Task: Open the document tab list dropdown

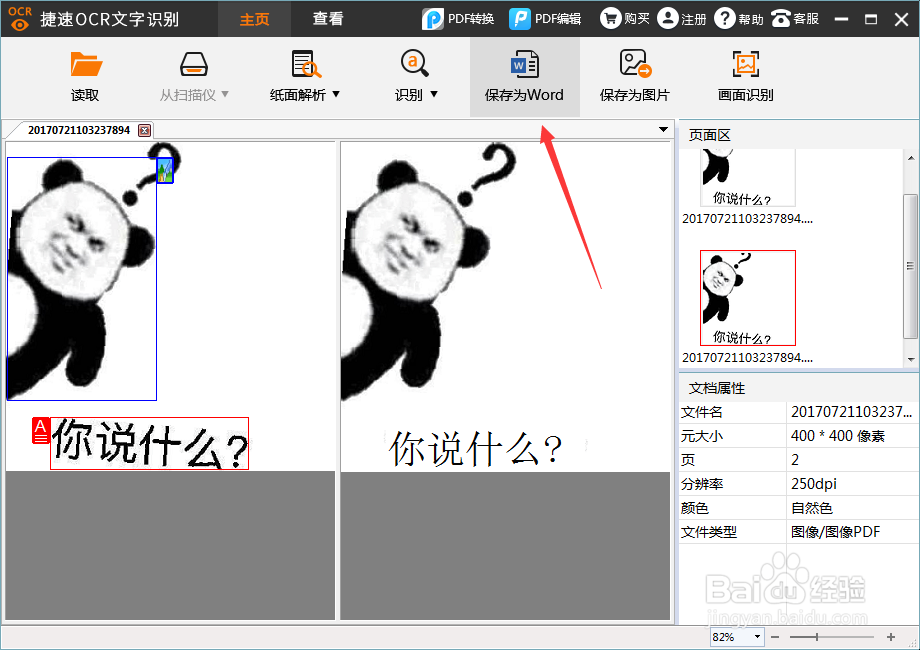Action: pos(663,130)
